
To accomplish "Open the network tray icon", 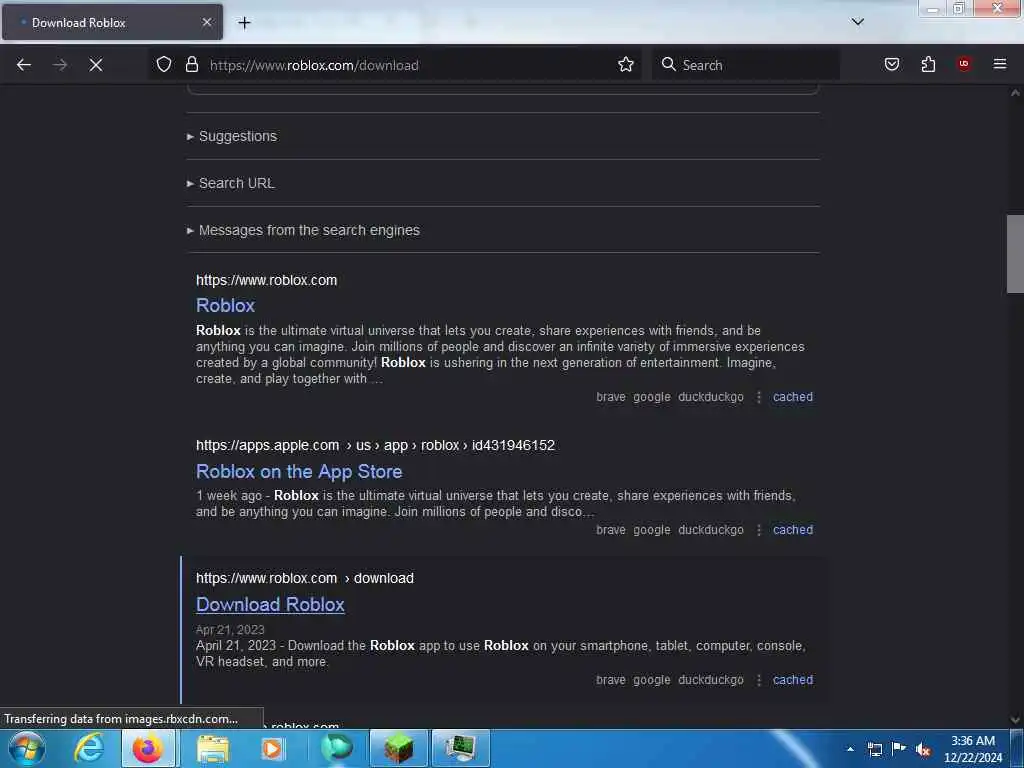I will (875, 749).
